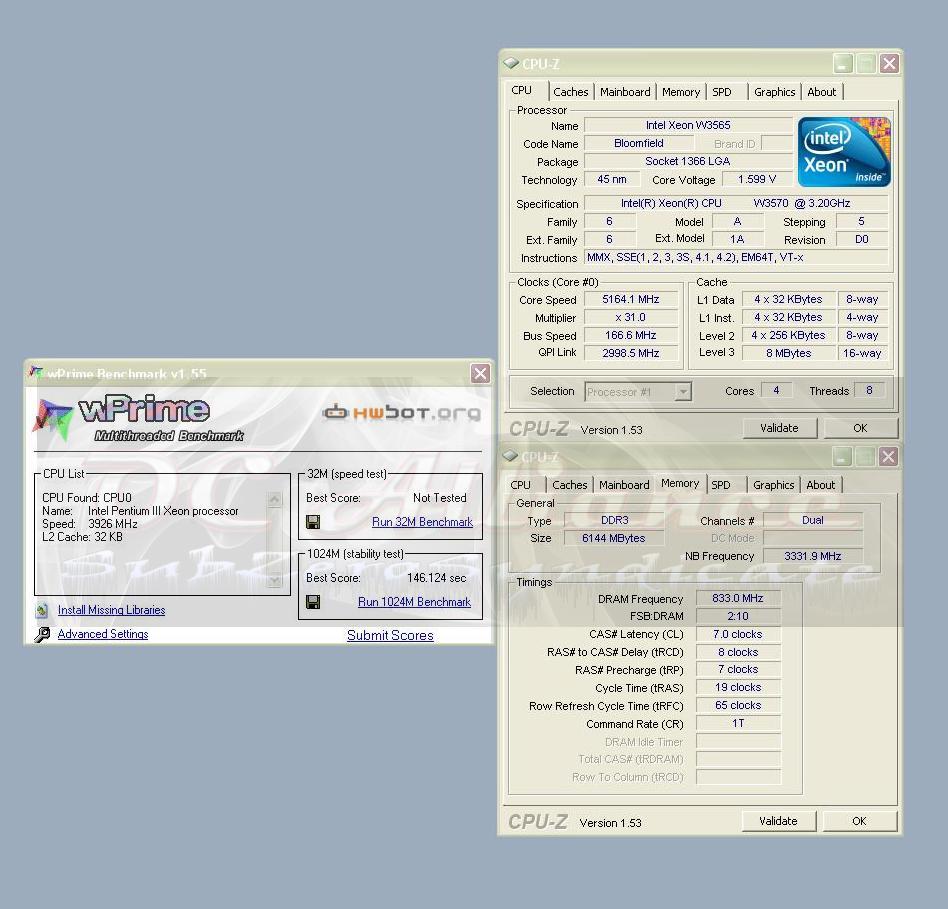Screen dimensions: 948x909
Task: Start the Run 1024M Benchmark link
Action: [414, 602]
